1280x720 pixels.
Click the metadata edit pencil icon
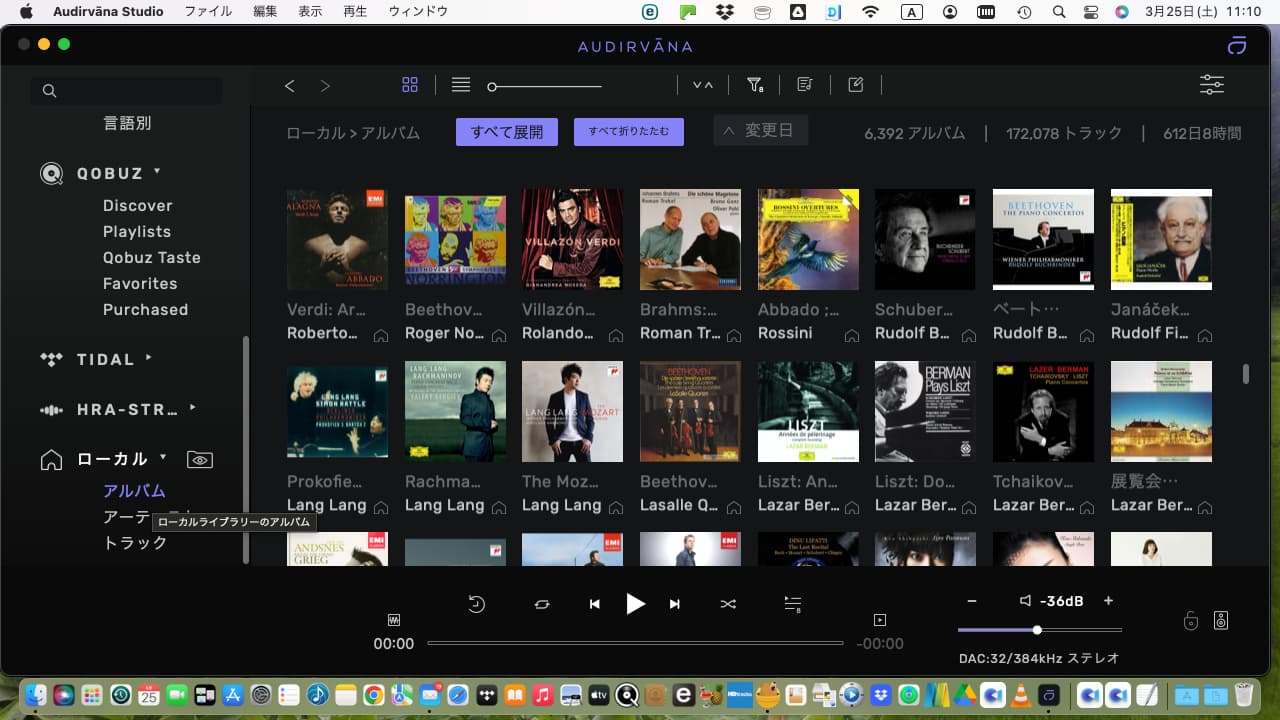tap(856, 85)
